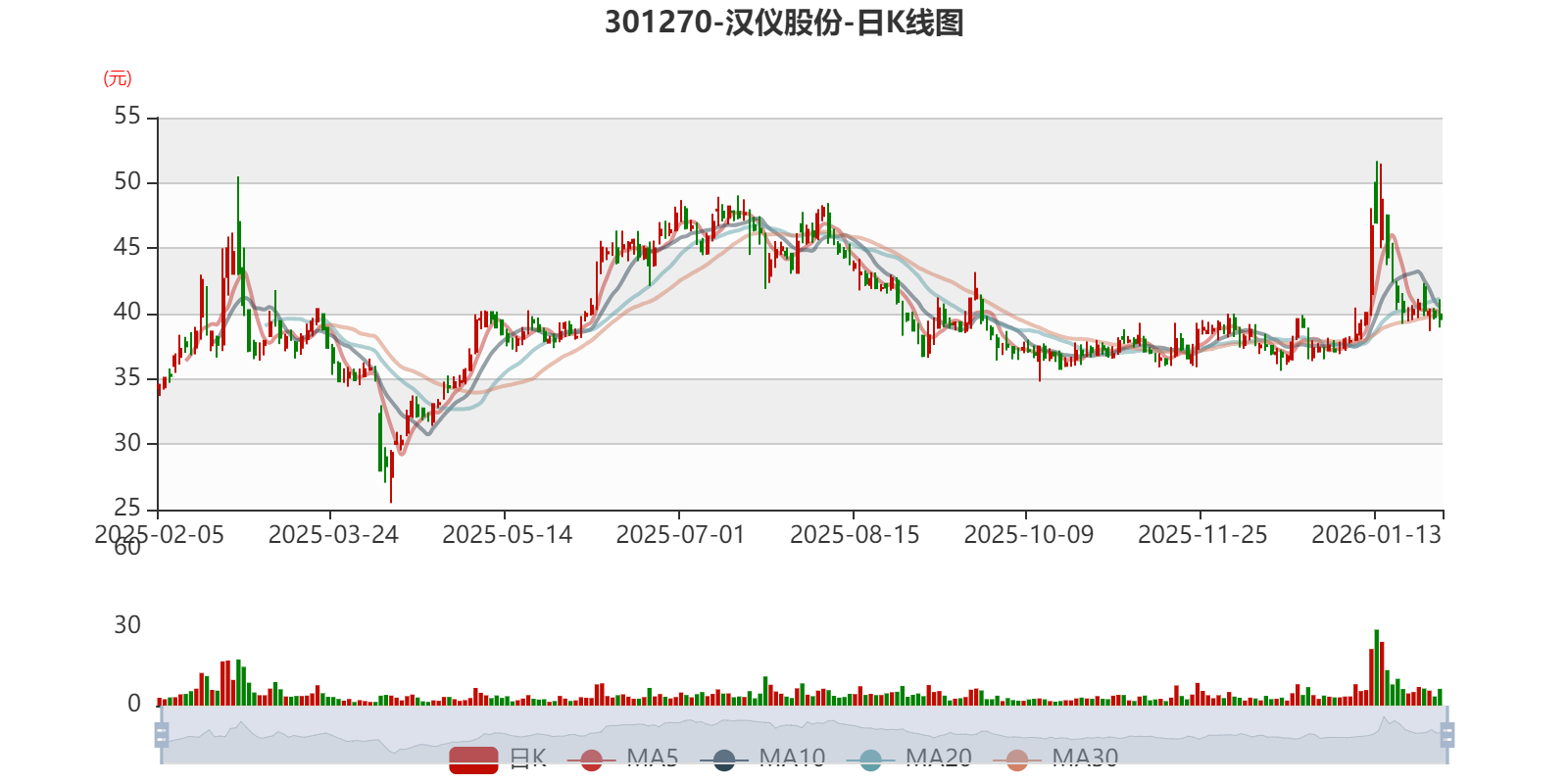This screenshot has height=784, width=1568.
Task: Click the 2025-11-25 date label
Action: click(1203, 535)
